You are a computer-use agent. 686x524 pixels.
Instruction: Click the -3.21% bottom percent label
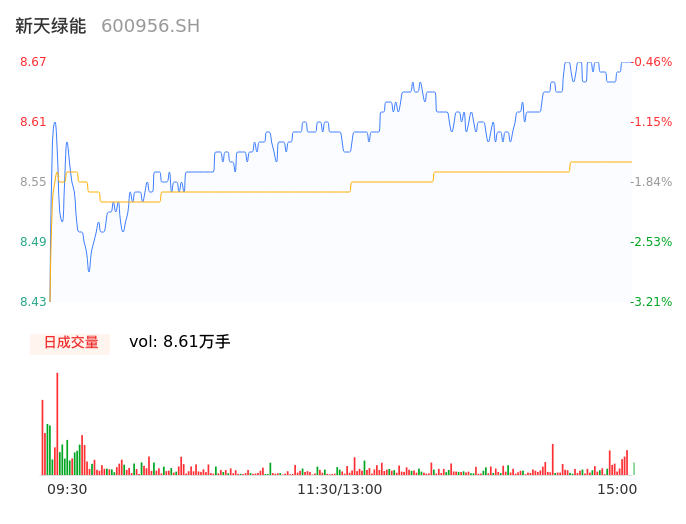pyautogui.click(x=651, y=302)
